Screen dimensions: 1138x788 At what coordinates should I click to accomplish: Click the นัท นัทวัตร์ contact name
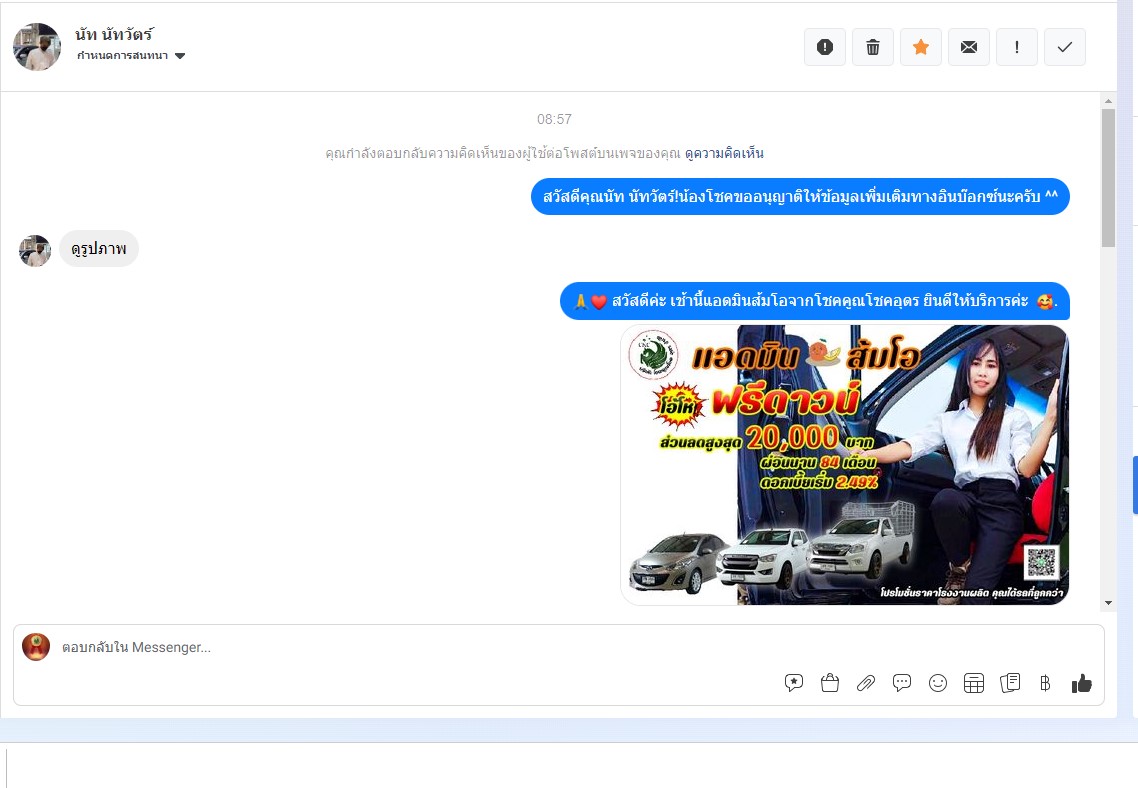[114, 35]
